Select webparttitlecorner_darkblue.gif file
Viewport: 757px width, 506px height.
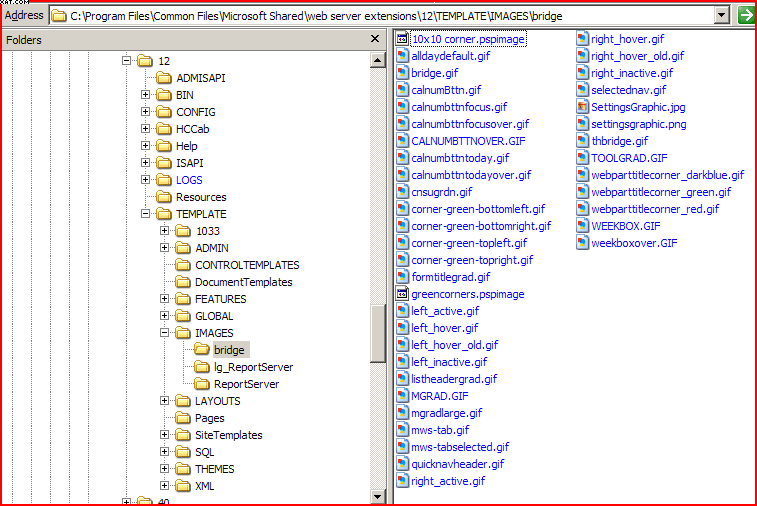660,175
